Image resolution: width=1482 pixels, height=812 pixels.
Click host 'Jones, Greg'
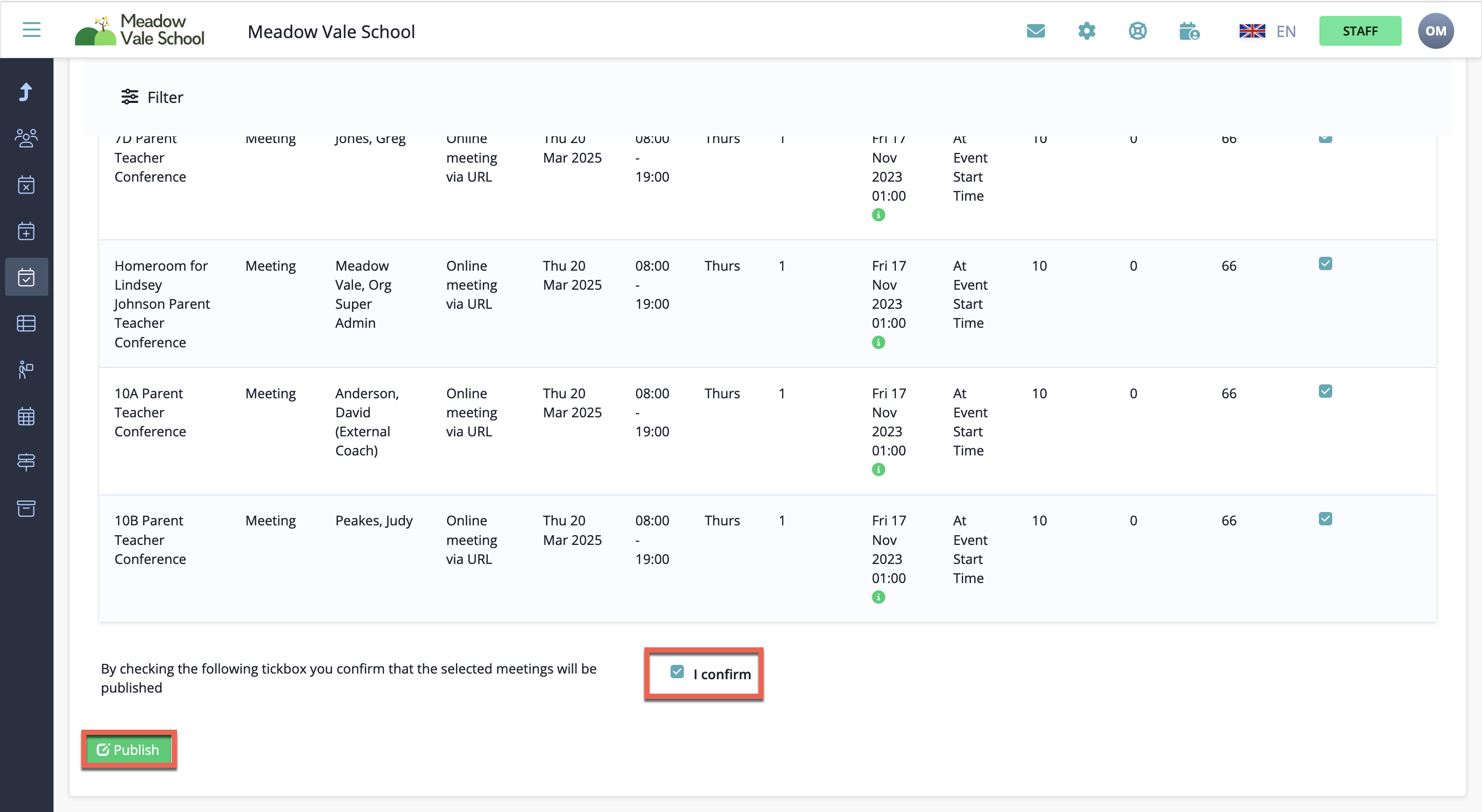(x=370, y=139)
